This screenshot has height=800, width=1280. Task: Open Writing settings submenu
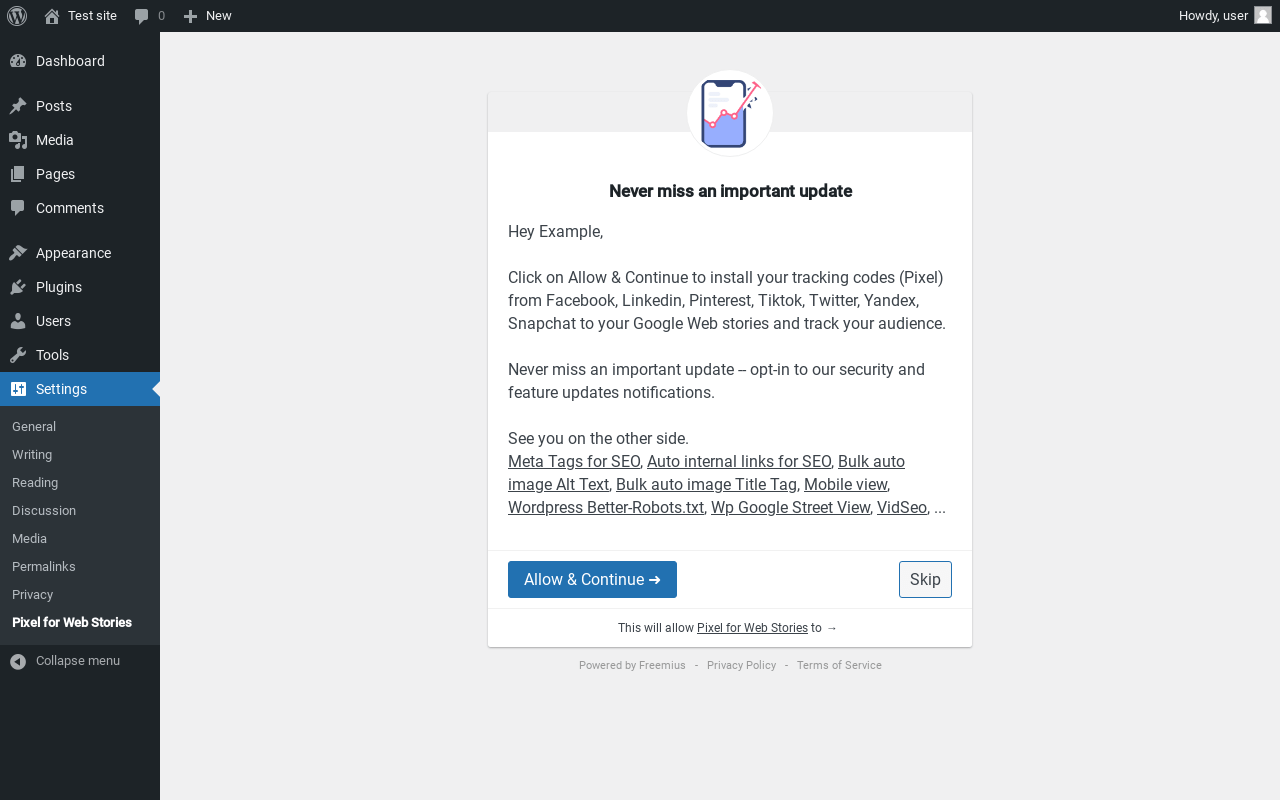coord(80,454)
